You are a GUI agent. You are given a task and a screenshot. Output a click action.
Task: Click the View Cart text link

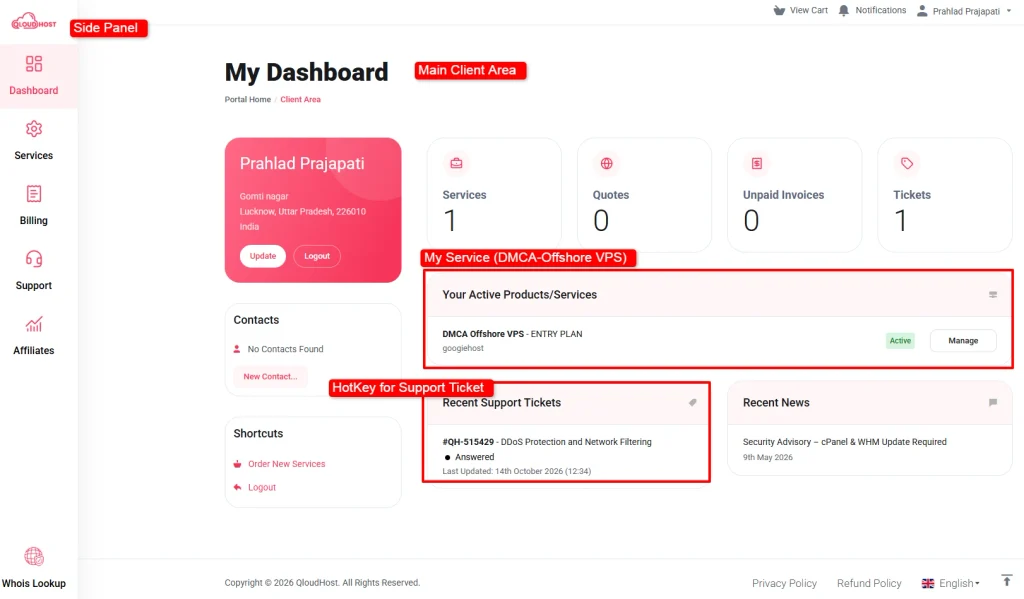808,10
